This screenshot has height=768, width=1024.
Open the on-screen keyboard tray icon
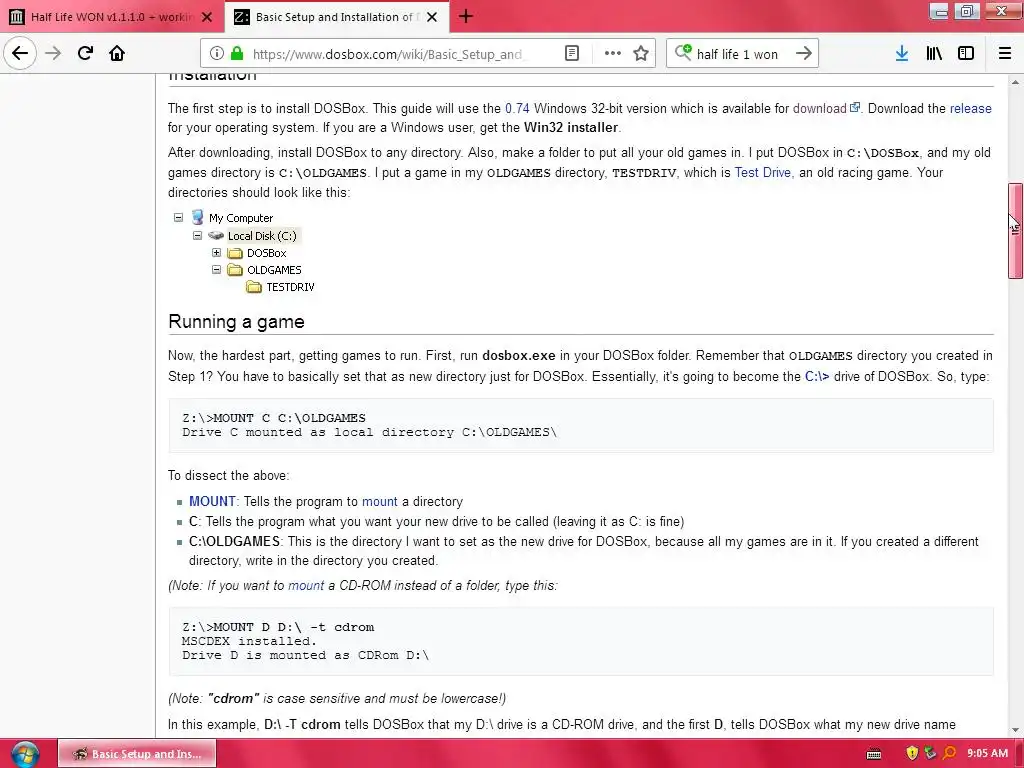[874, 754]
